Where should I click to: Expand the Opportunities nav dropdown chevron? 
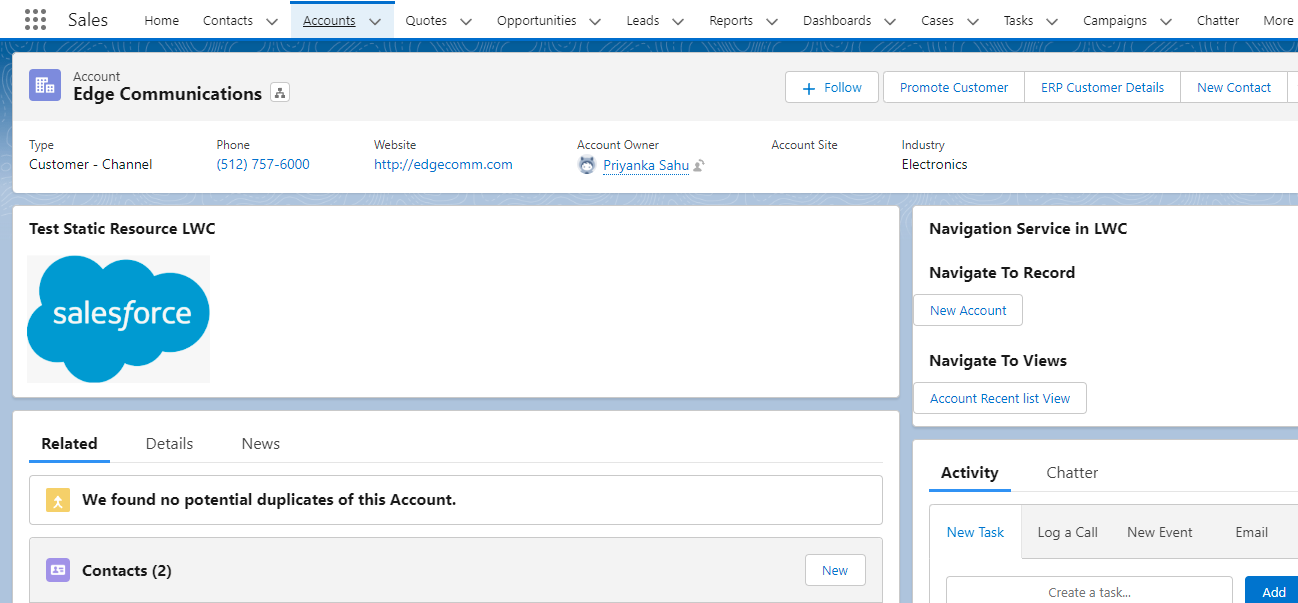click(x=595, y=21)
